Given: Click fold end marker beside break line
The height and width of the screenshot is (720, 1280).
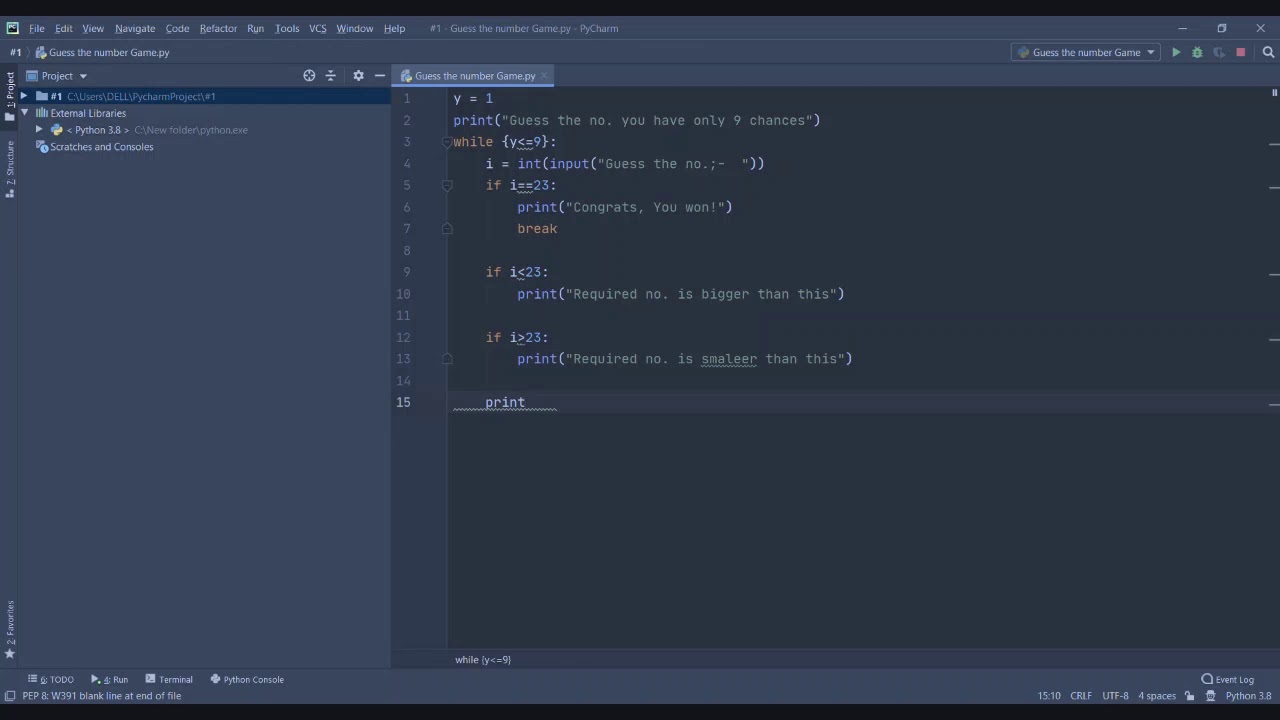Looking at the screenshot, I should [447, 229].
